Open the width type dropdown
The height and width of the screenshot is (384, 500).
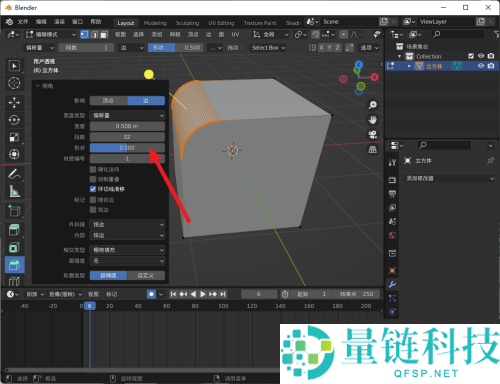[x=127, y=115]
